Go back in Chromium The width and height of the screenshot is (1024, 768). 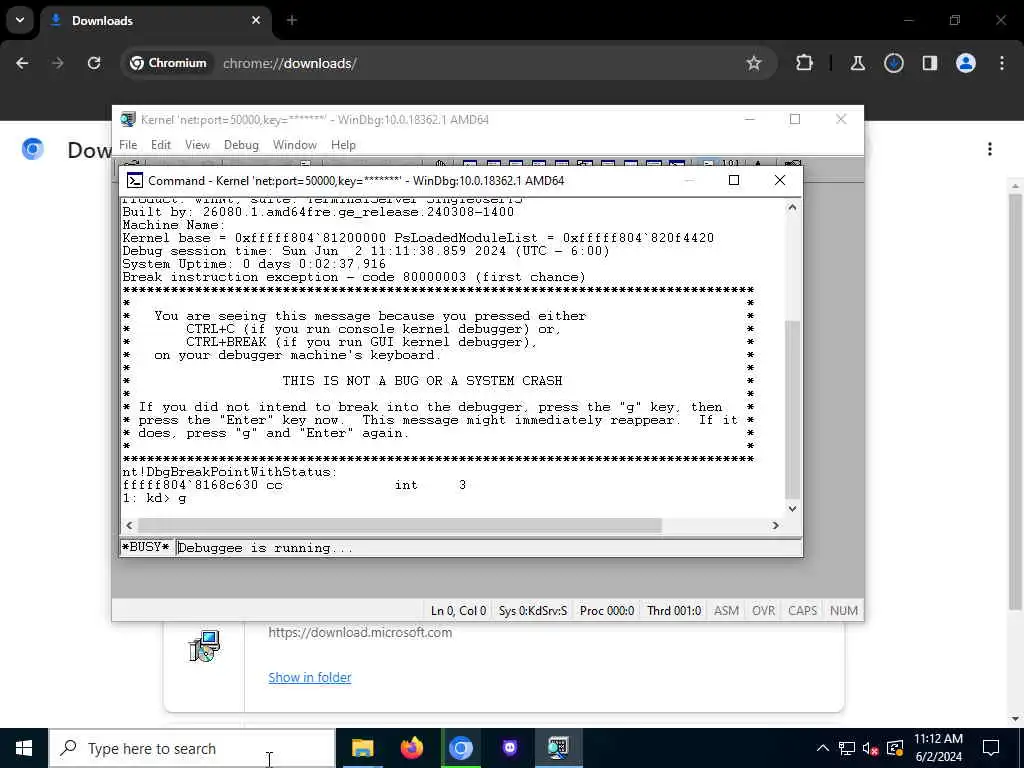coord(22,63)
